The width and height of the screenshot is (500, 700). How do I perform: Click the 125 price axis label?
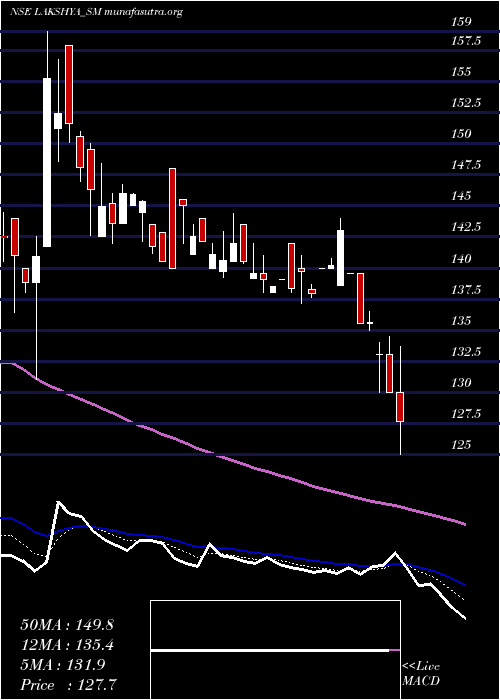(461, 445)
